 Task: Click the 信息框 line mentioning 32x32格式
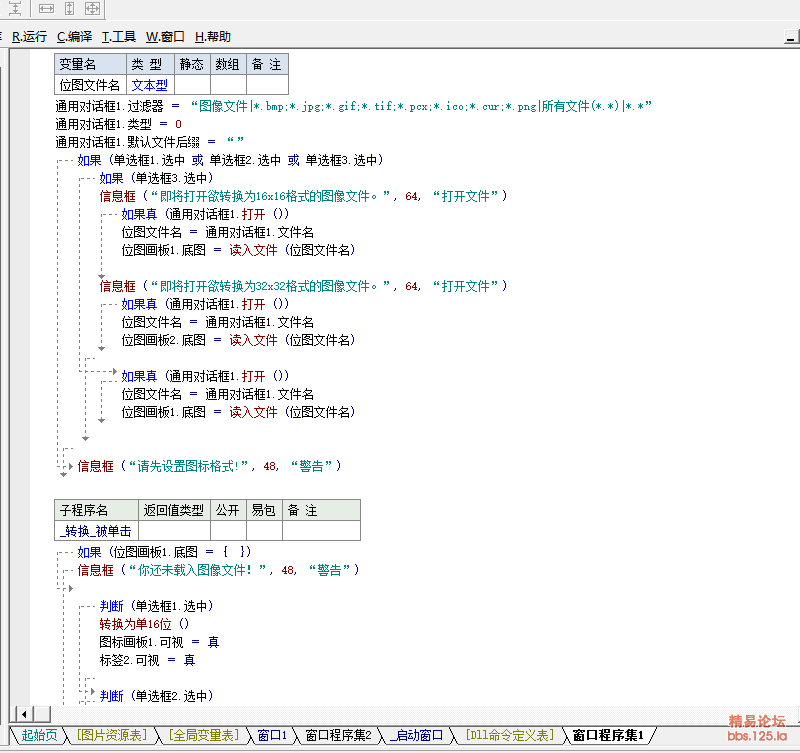coord(303,286)
